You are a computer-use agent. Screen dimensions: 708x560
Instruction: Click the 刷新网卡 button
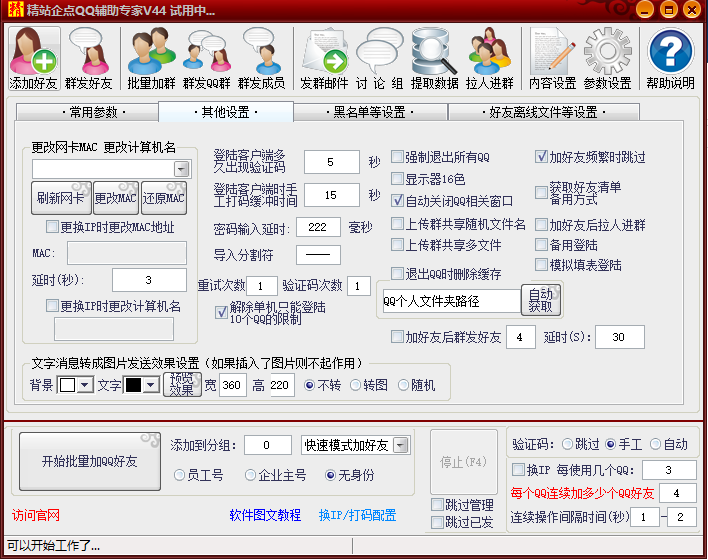(x=61, y=198)
